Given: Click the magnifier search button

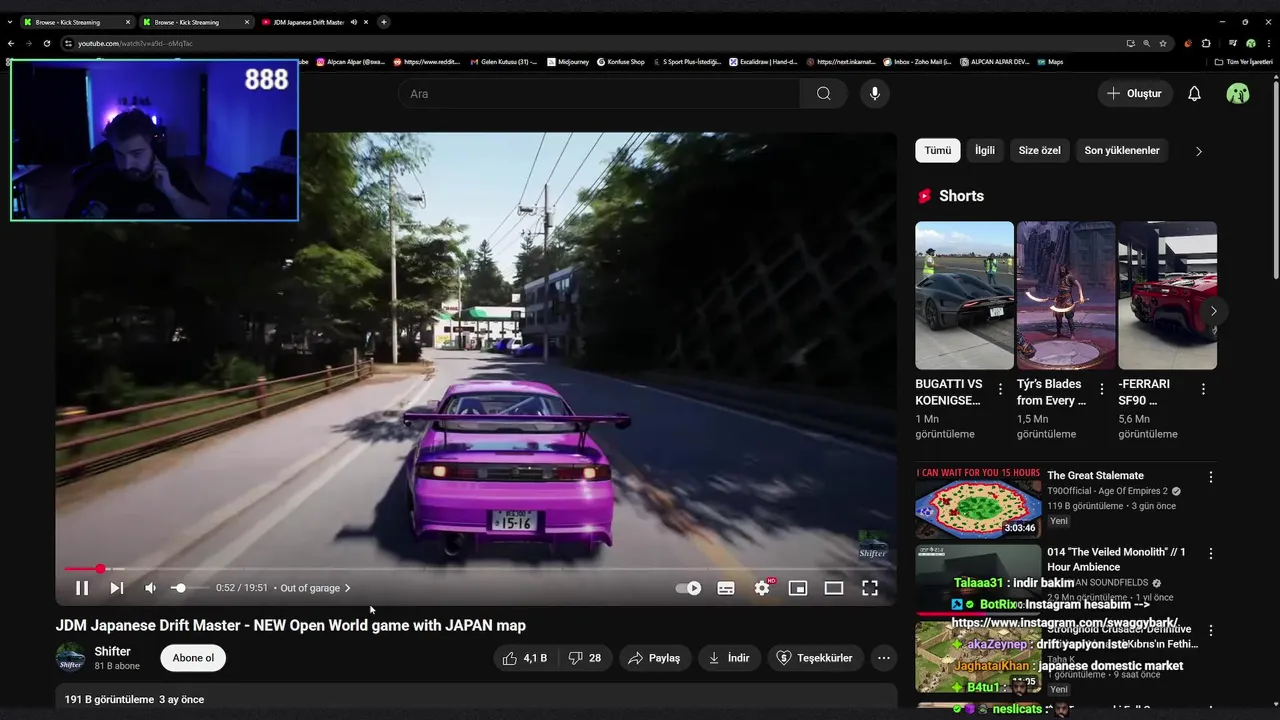Looking at the screenshot, I should (823, 93).
